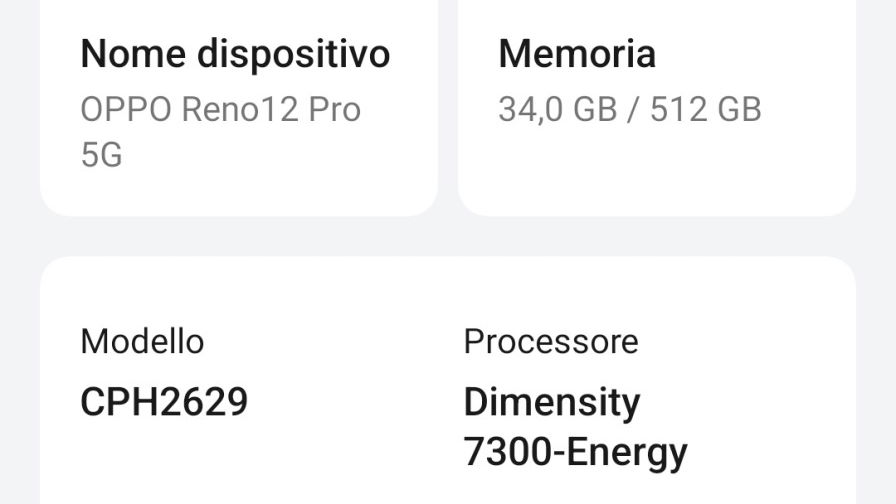Tap the CPH2629 model number
The width and height of the screenshot is (896, 504).
[x=164, y=402]
